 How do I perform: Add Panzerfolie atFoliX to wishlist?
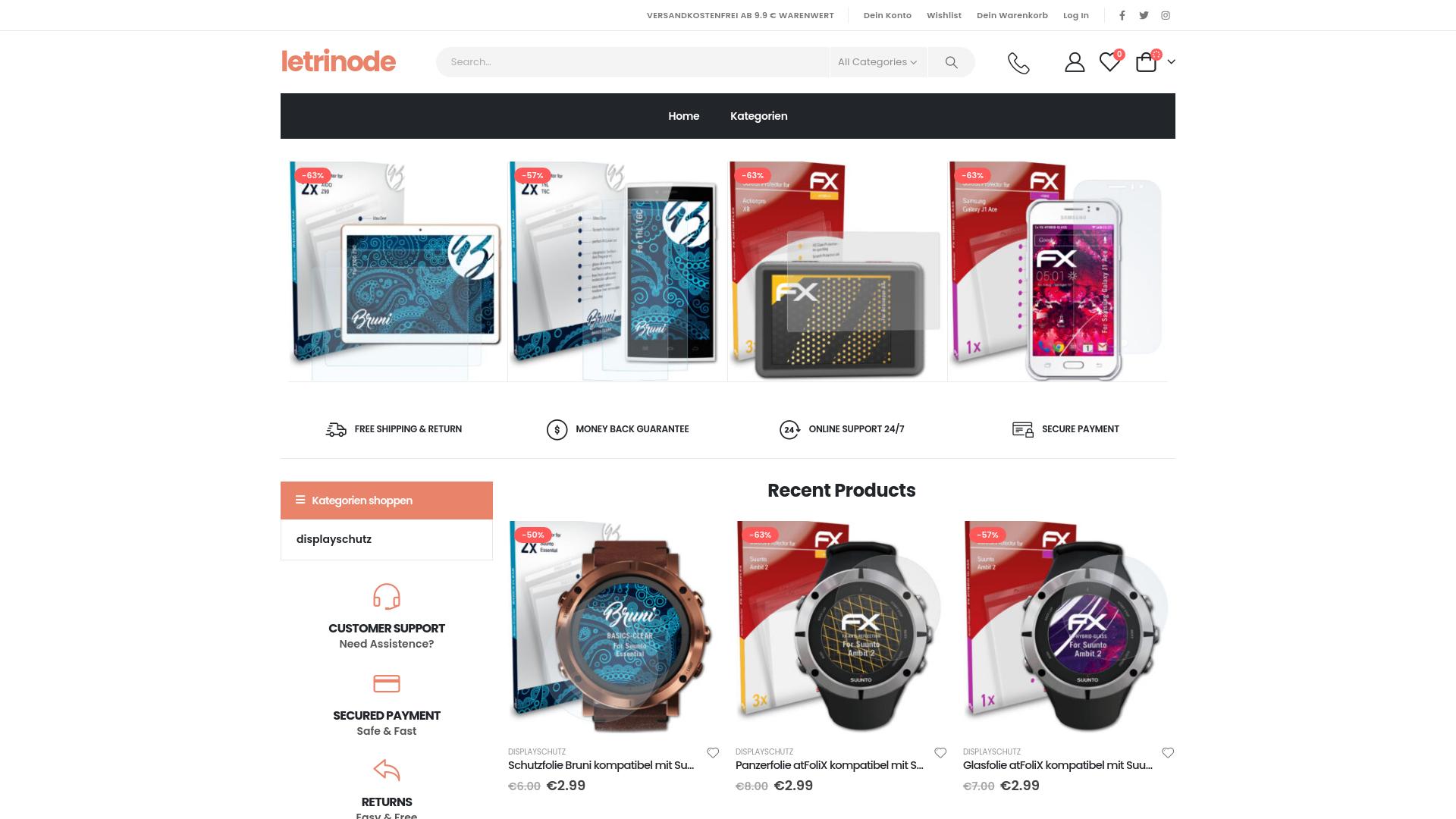tap(940, 753)
